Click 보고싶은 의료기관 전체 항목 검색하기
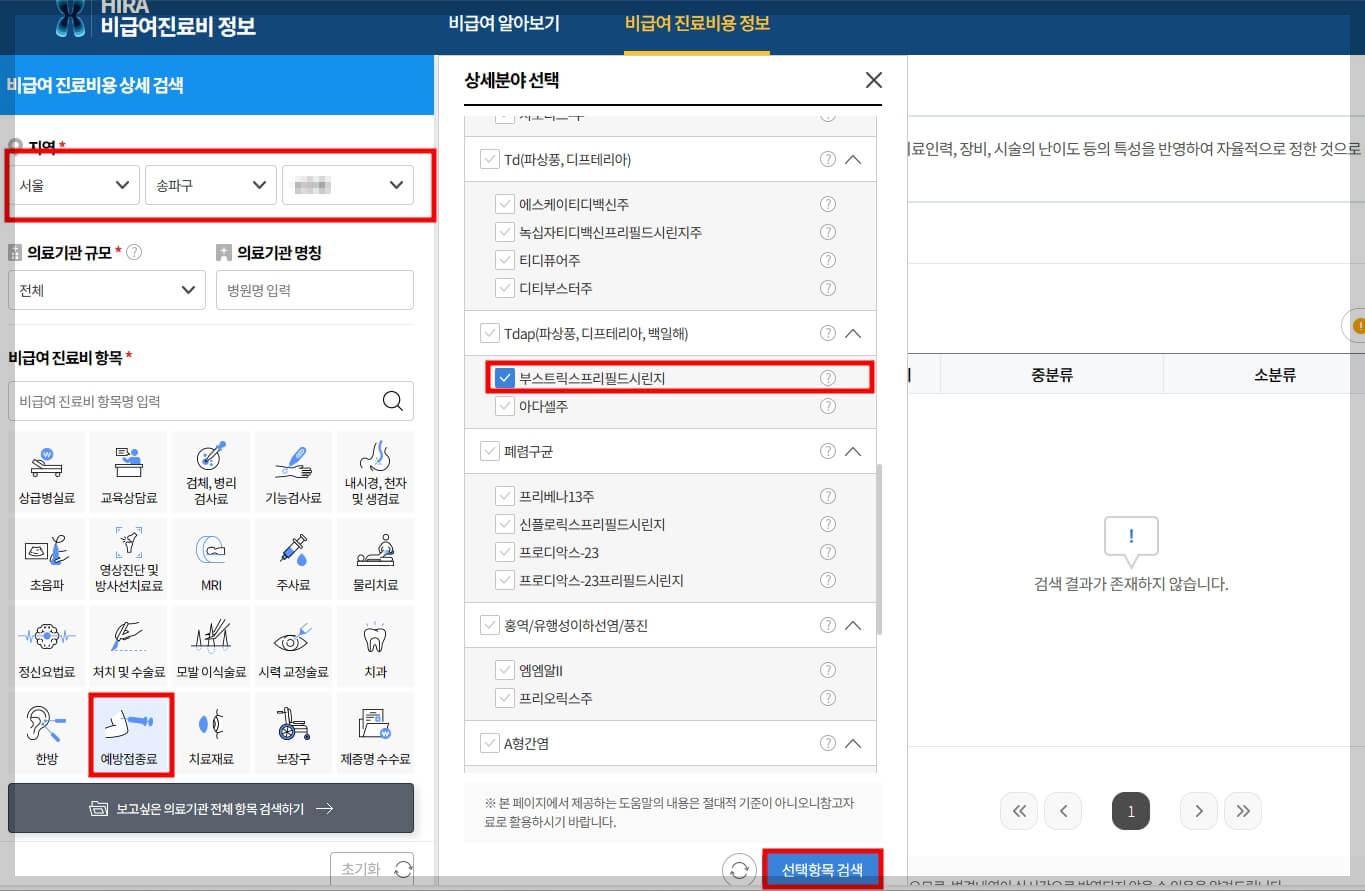The width and height of the screenshot is (1365, 891). 211,808
